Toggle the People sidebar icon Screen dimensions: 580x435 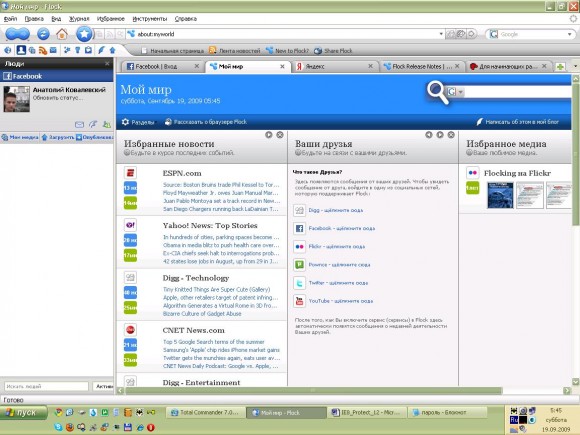(21, 50)
